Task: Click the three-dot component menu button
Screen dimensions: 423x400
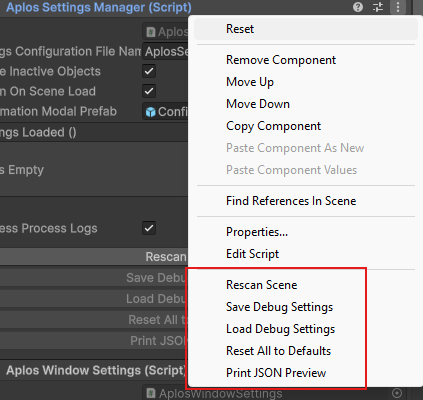Action: 398,7
